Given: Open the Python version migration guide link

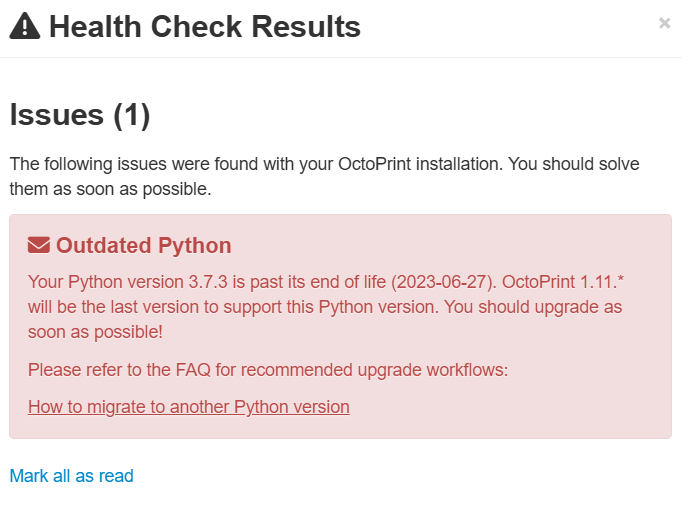Looking at the screenshot, I should pos(189,407).
